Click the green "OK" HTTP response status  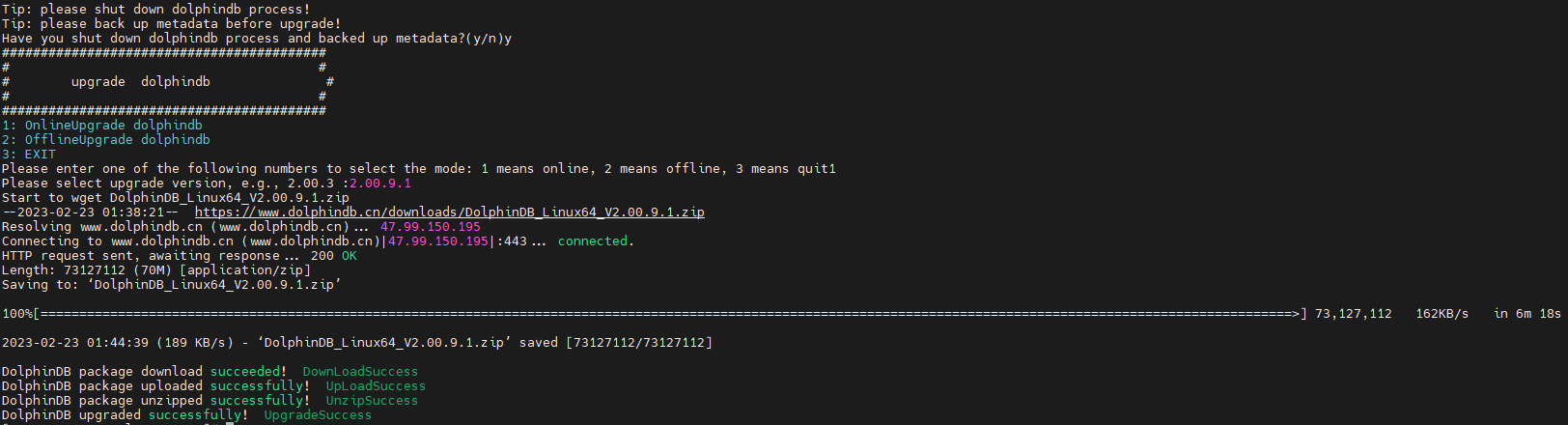point(349,256)
